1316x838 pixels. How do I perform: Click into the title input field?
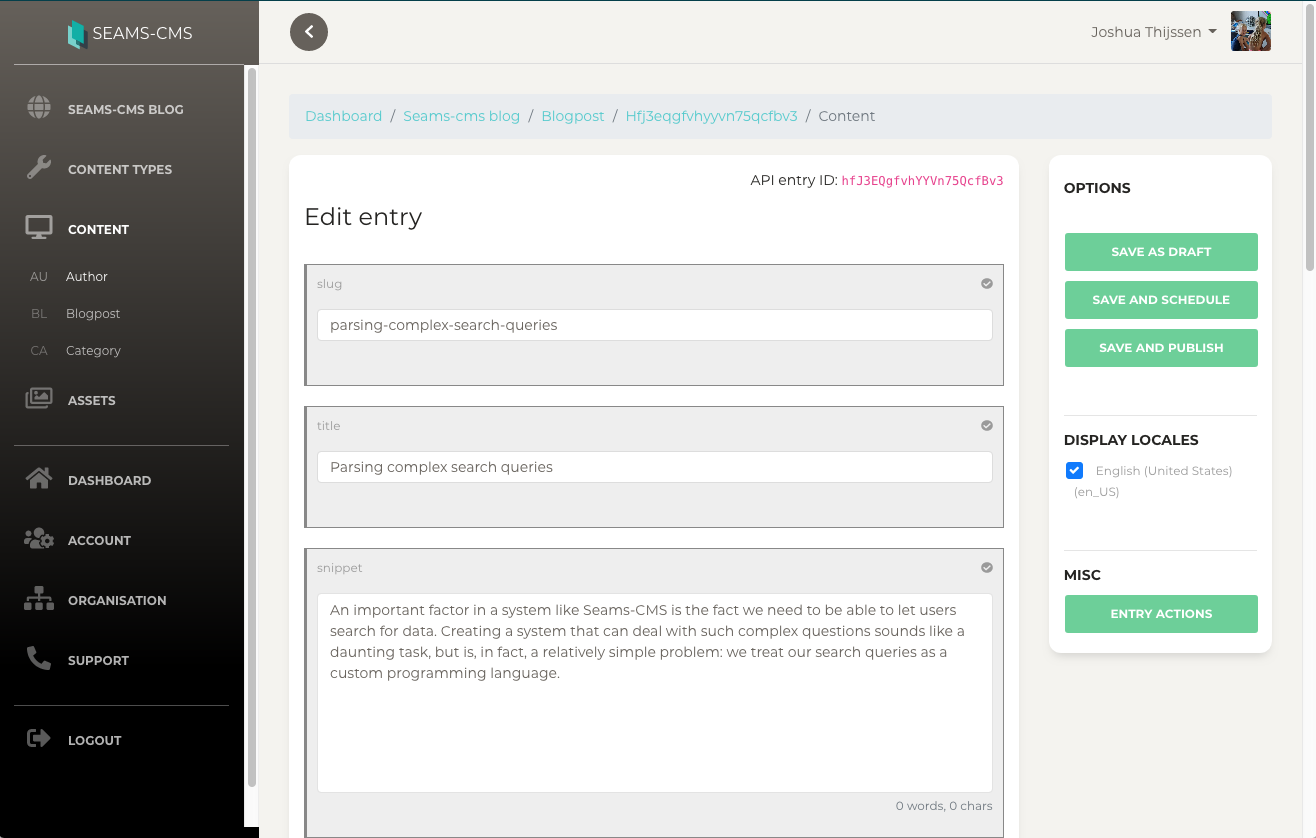coord(655,467)
